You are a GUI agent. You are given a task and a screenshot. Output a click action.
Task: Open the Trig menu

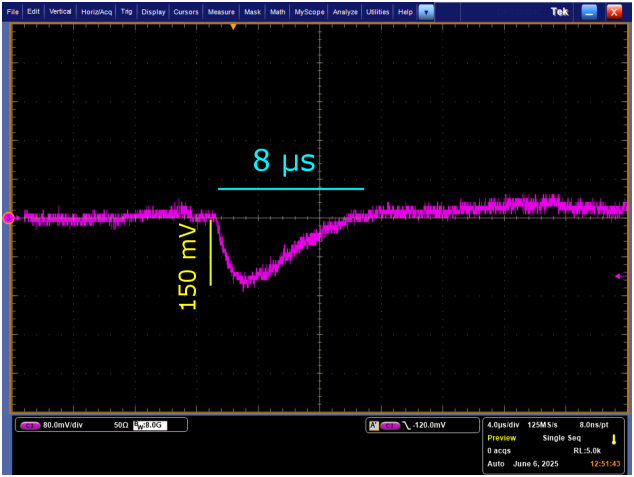pyautogui.click(x=127, y=12)
